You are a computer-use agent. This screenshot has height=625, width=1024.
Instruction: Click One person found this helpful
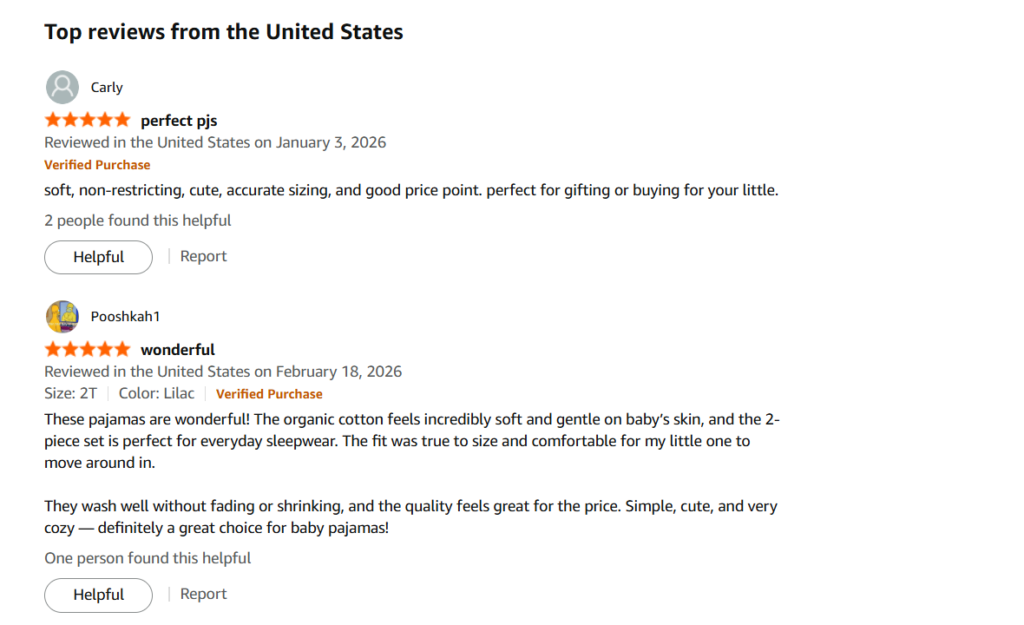tap(147, 558)
